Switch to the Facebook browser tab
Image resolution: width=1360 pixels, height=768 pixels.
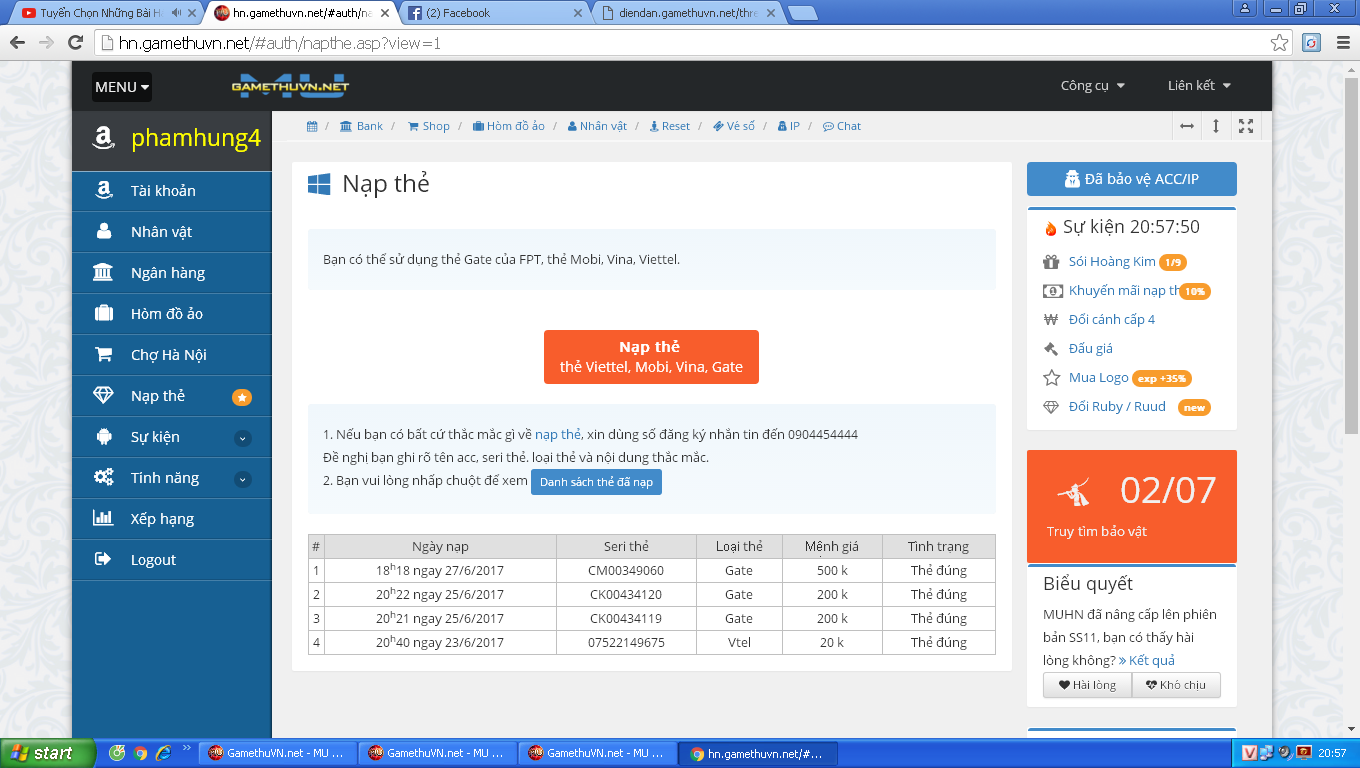[x=490, y=13]
